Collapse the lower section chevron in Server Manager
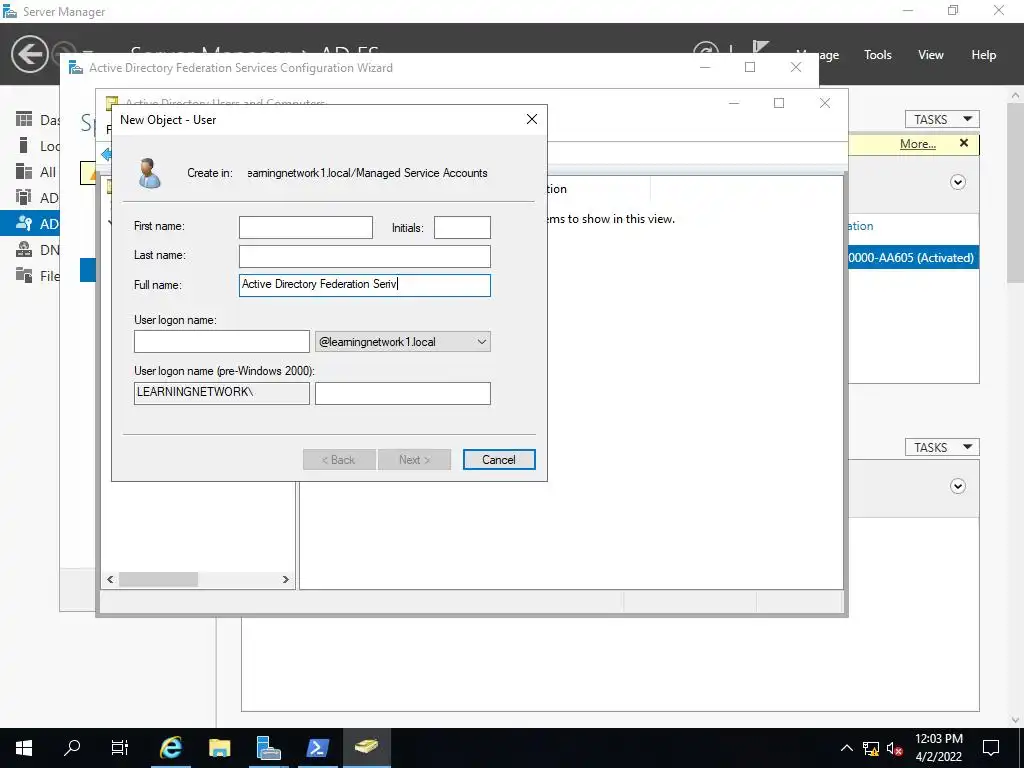1024x768 pixels. point(957,486)
